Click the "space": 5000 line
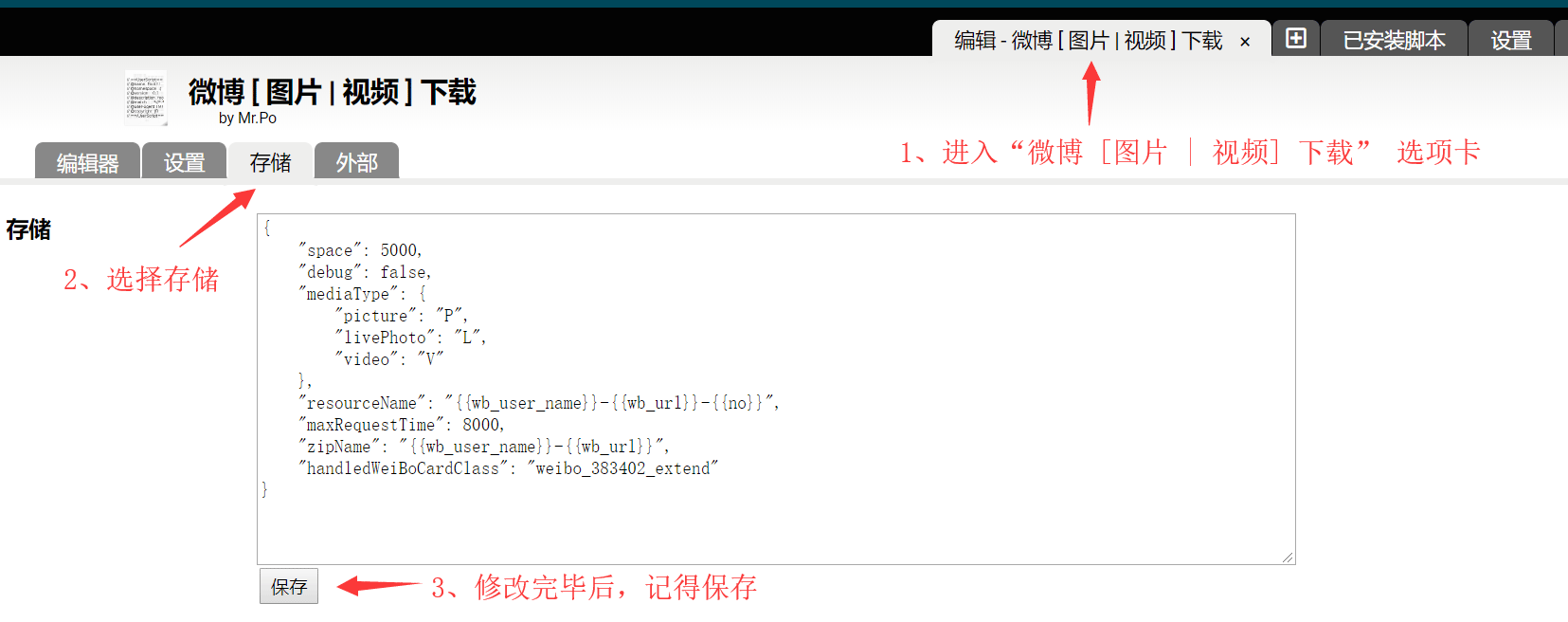The height and width of the screenshot is (622, 1568). pos(360,250)
